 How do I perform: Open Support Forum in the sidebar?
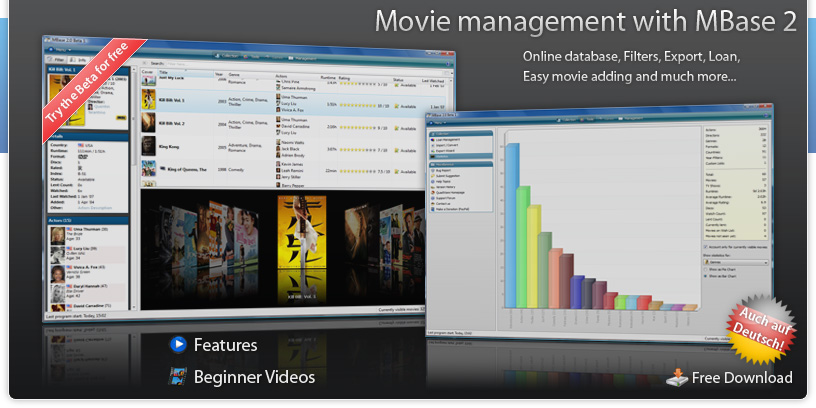[444, 198]
